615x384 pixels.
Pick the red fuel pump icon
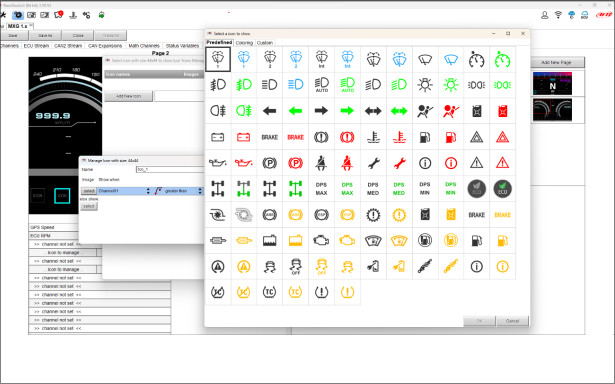(x=451, y=137)
